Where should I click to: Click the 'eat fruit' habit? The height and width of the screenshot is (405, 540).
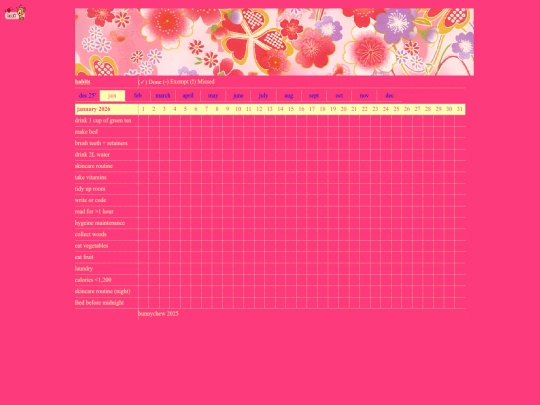[84, 257]
